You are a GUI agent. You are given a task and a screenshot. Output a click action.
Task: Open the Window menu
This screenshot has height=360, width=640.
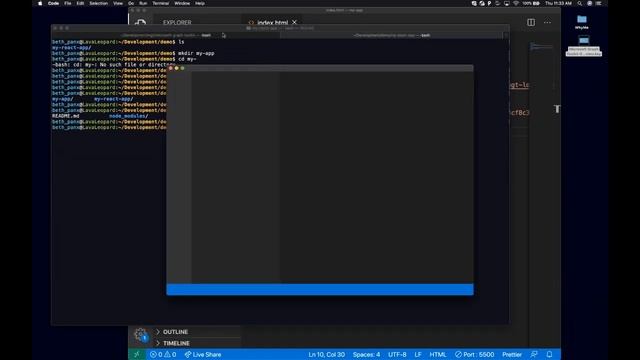[182, 3]
